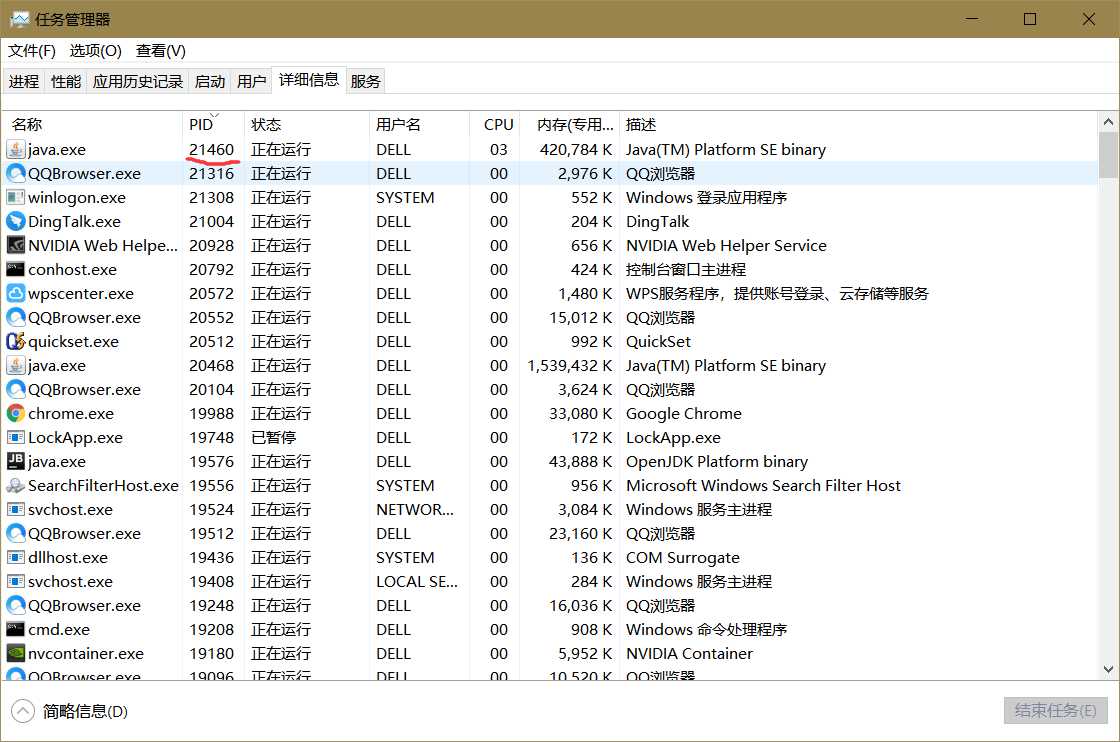Select the SearchFilterHost.exe process name
The height and width of the screenshot is (742, 1120).
coord(103,486)
